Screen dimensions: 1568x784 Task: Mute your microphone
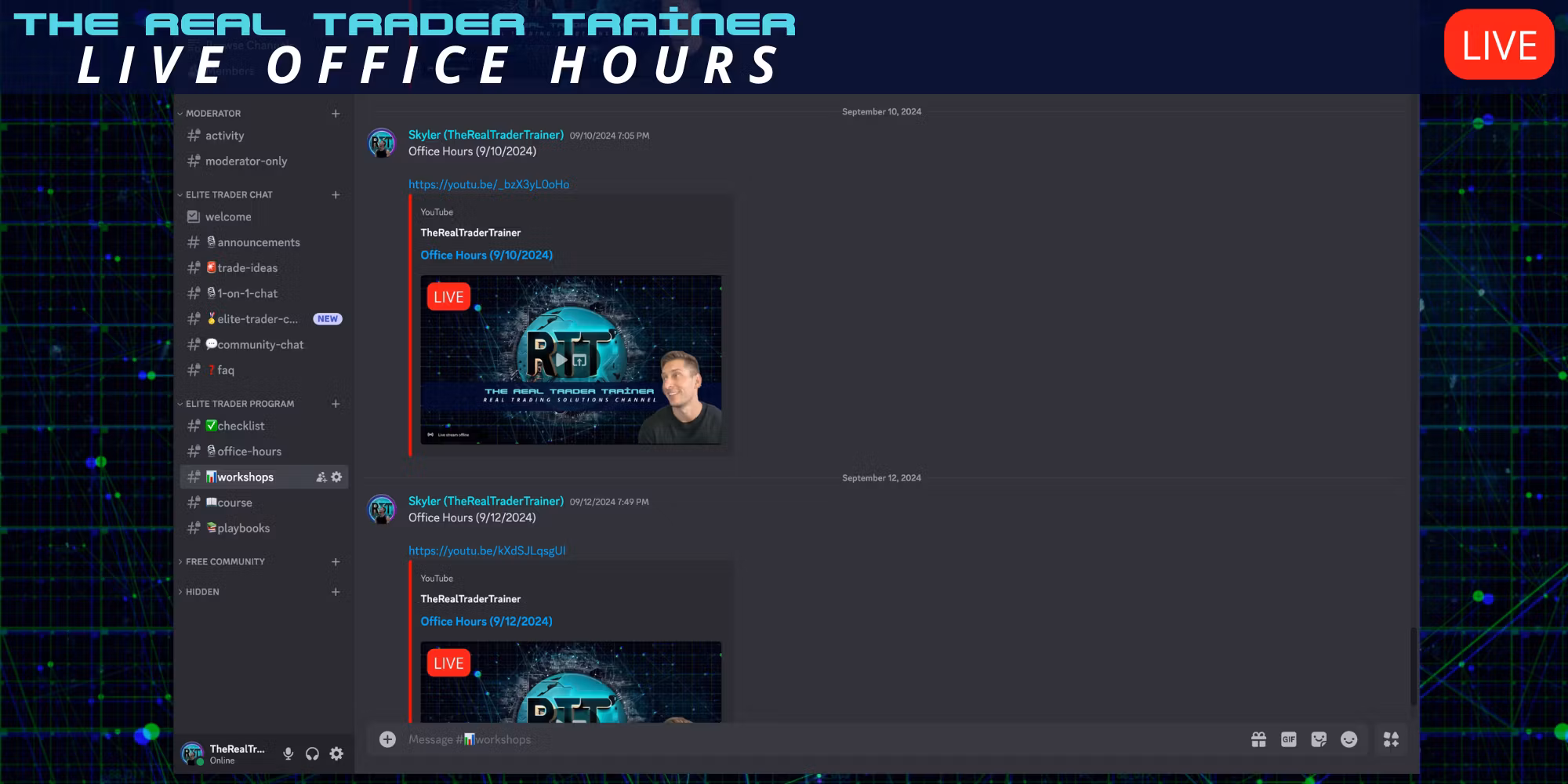(289, 753)
